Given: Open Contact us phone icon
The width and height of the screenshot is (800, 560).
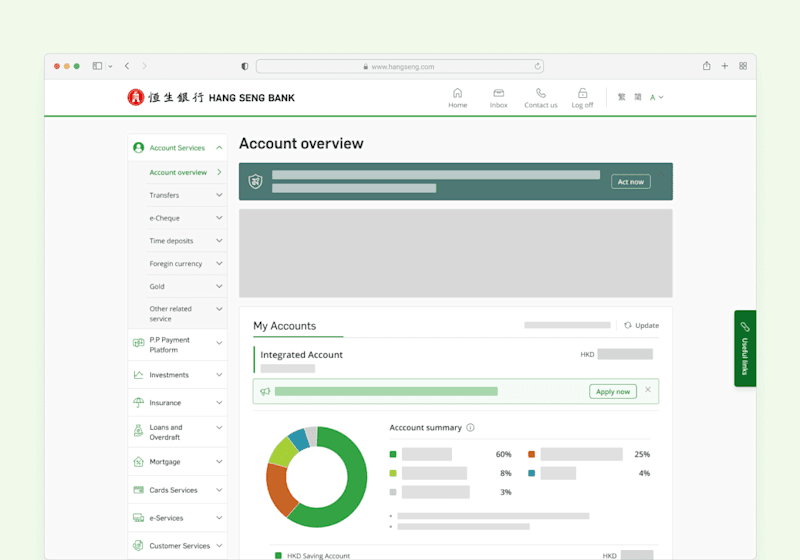Looking at the screenshot, I should coord(541,93).
